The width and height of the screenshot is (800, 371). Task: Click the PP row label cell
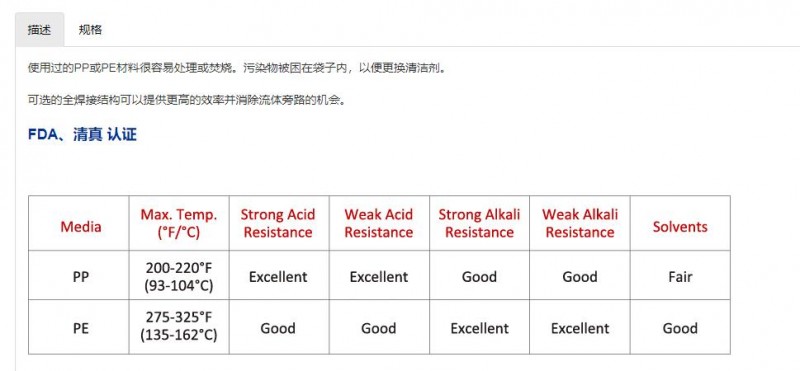pyautogui.click(x=79, y=276)
